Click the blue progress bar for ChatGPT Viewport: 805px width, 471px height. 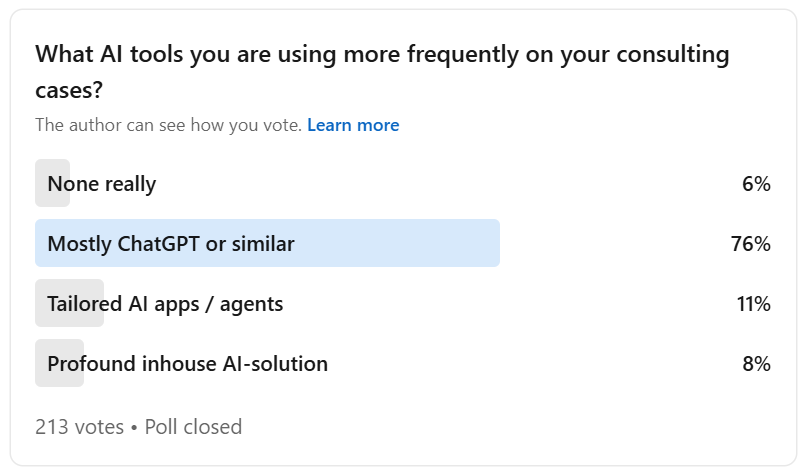pyautogui.click(x=267, y=243)
